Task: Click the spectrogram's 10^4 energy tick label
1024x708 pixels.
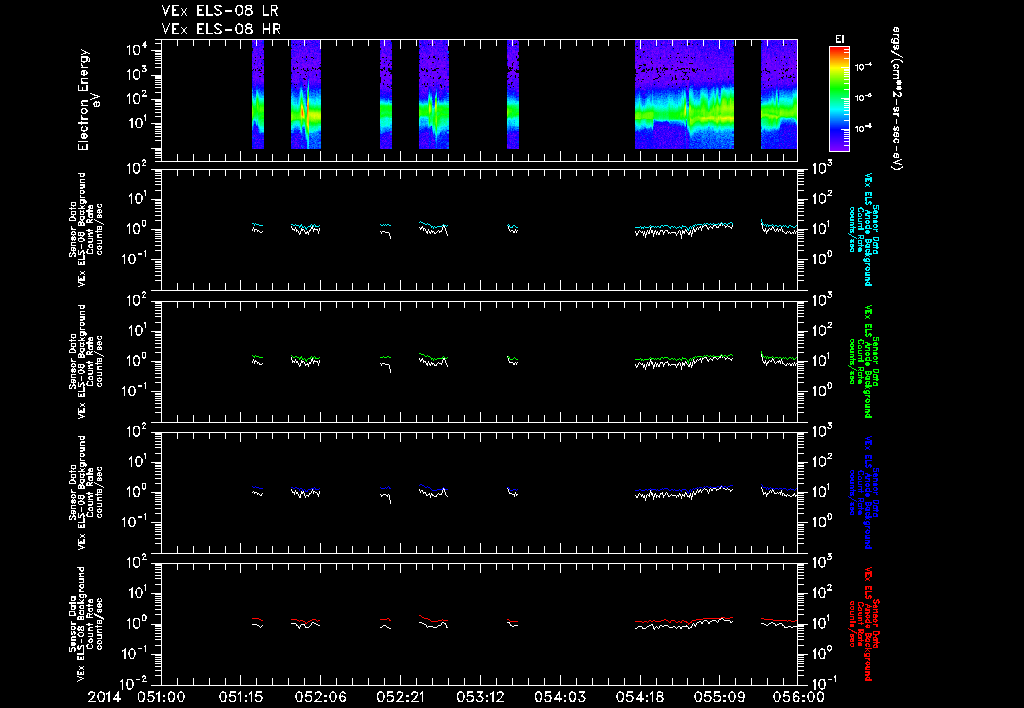Action: click(138, 50)
